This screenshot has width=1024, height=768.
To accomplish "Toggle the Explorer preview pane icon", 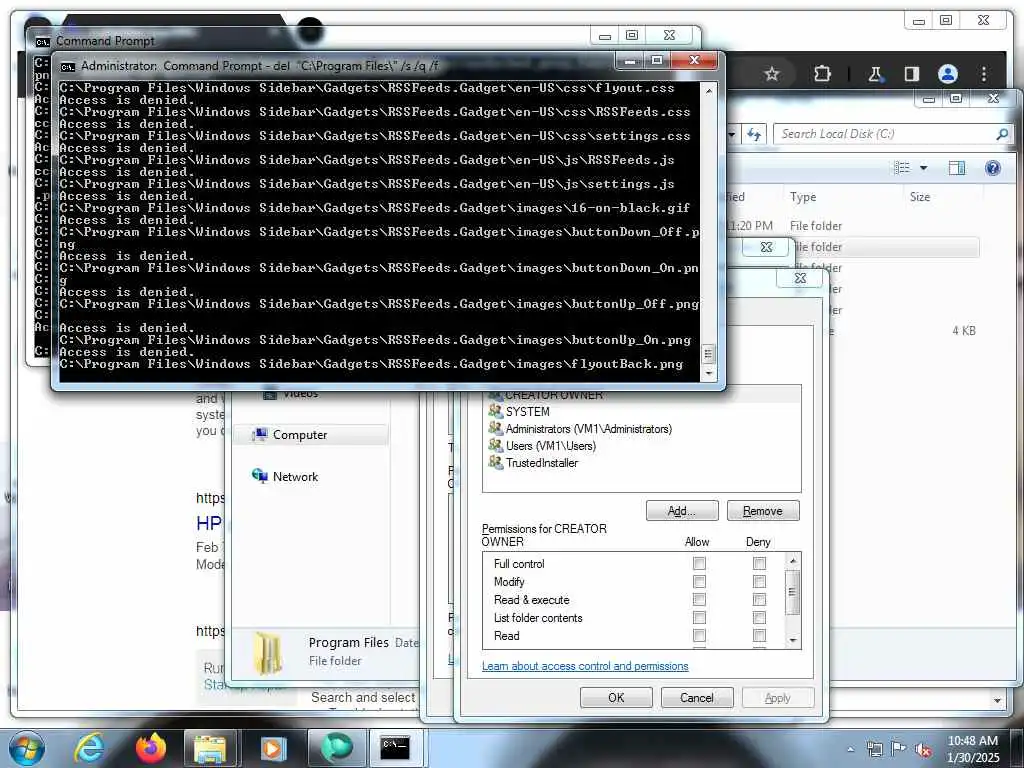I will (x=956, y=168).
